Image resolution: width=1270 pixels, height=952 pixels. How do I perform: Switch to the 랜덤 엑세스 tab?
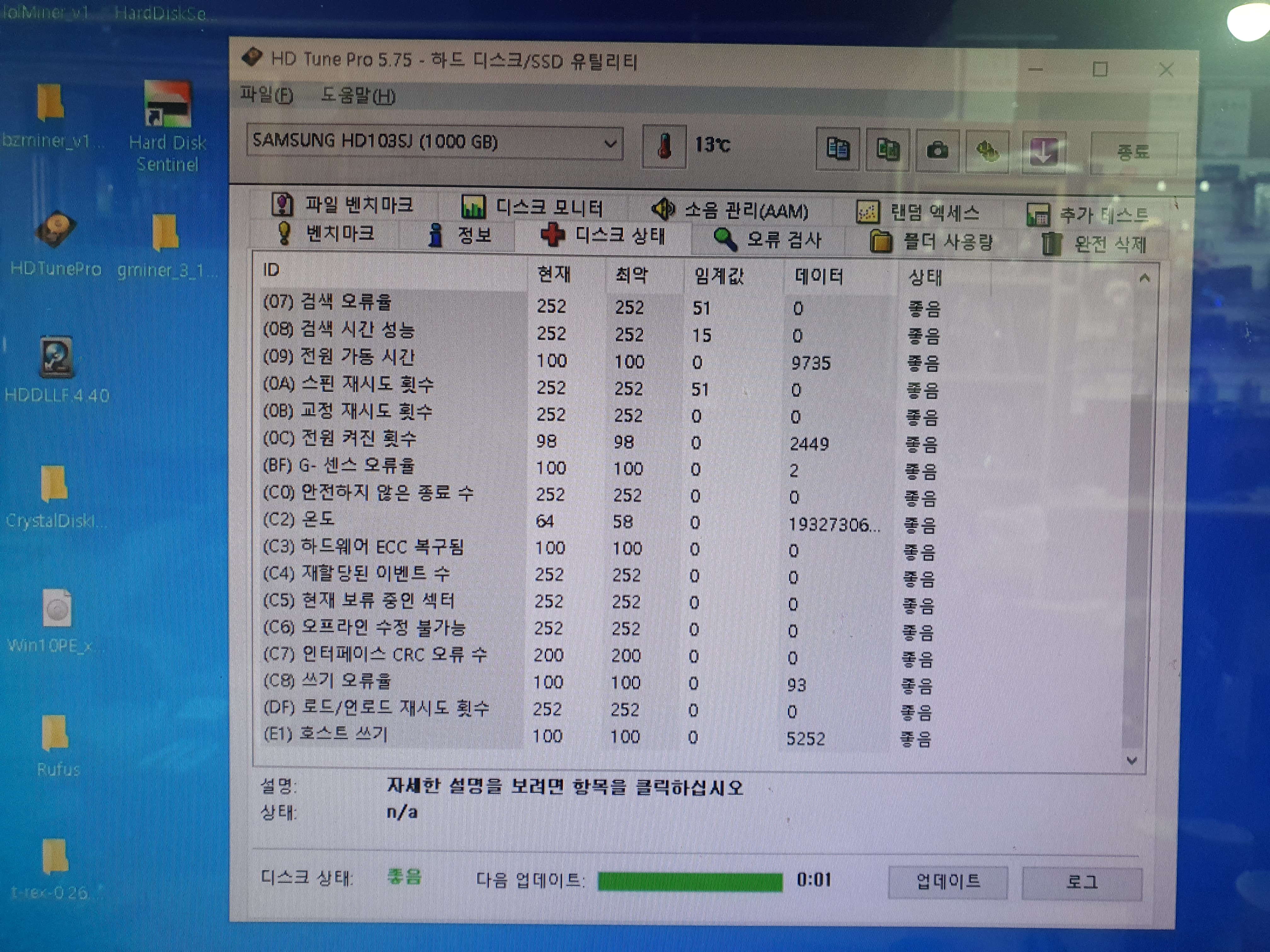click(918, 212)
